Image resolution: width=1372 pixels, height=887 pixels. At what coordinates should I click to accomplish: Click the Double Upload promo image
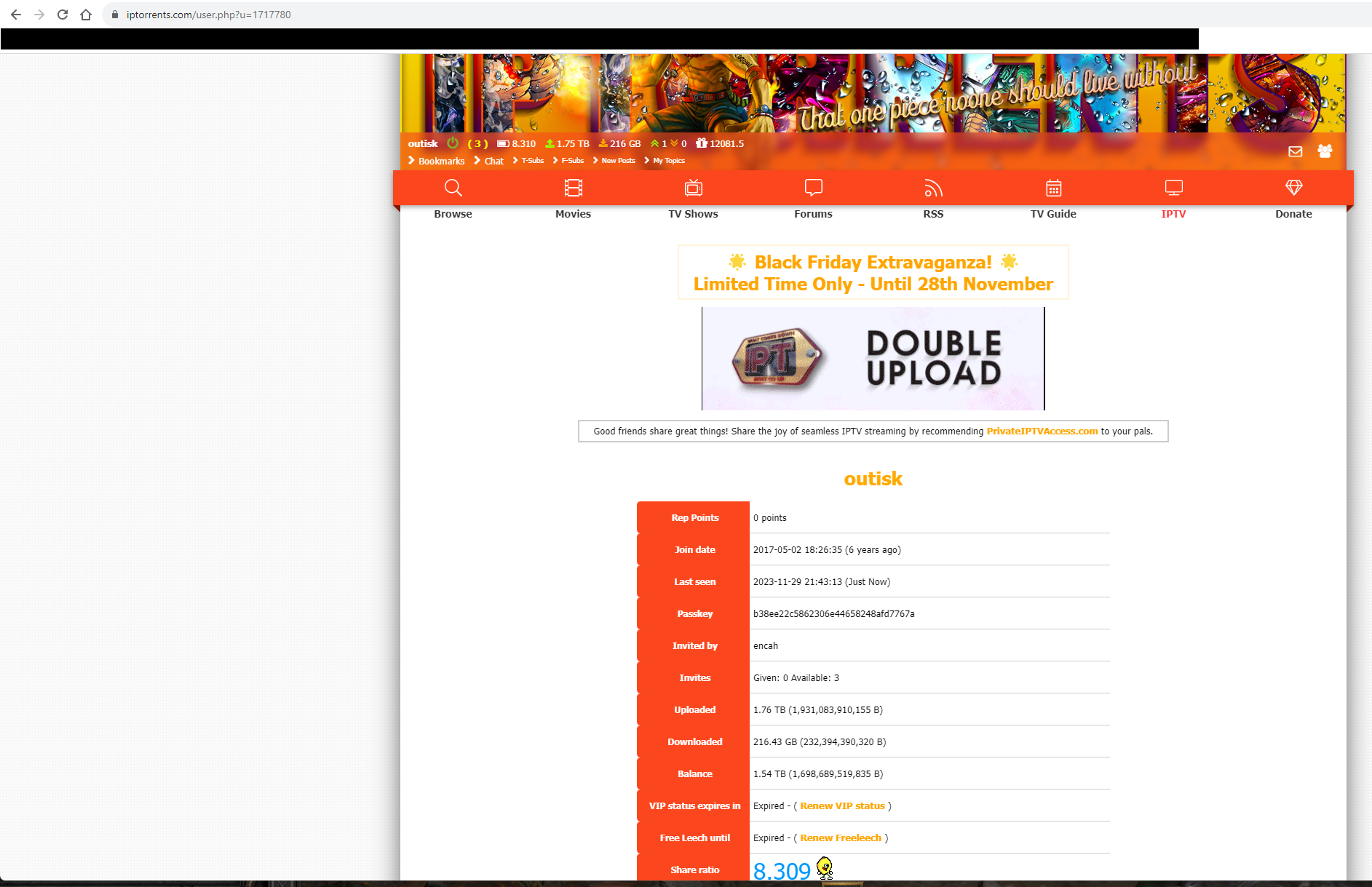pyautogui.click(x=873, y=359)
